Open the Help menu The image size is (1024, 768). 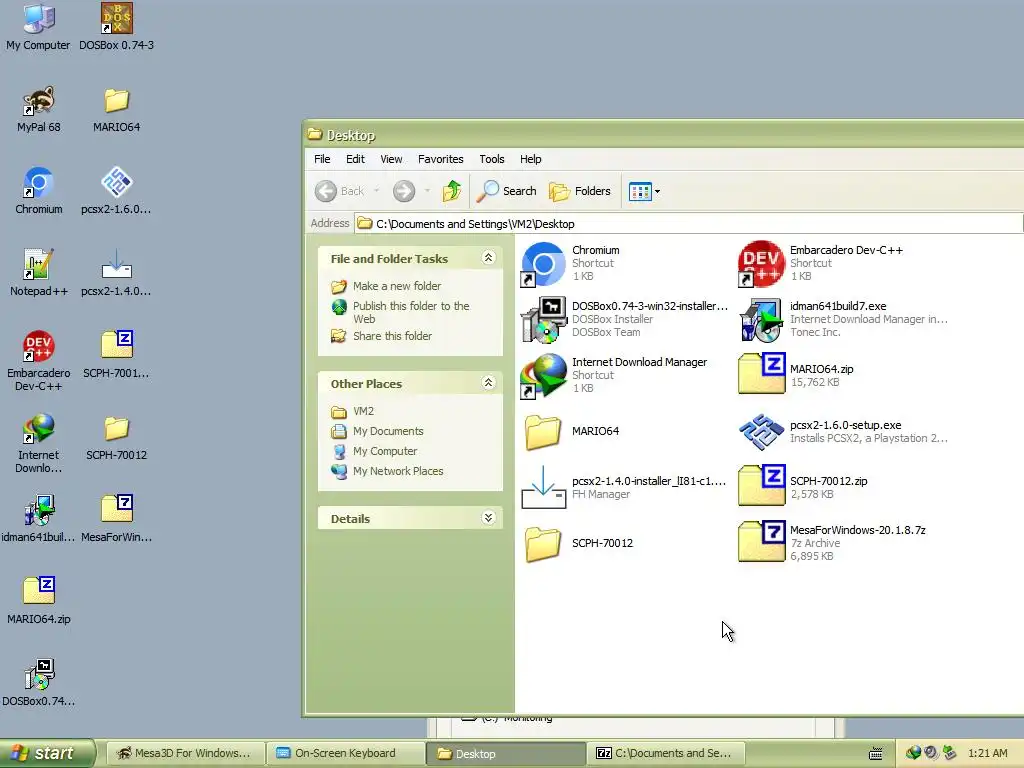pyautogui.click(x=530, y=159)
